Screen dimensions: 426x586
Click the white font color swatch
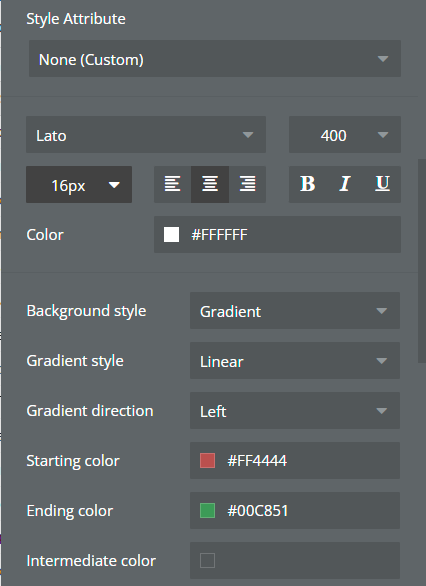171,235
